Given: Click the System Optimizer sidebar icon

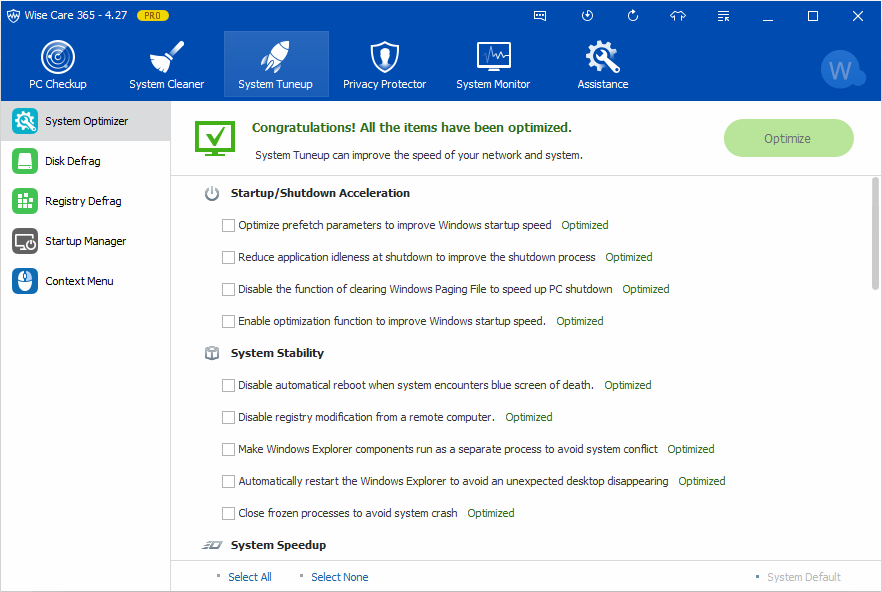Looking at the screenshot, I should (25, 121).
